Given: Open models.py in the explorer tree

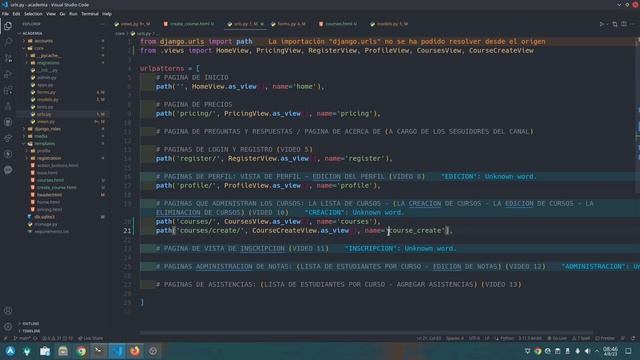Looking at the screenshot, I should pos(47,100).
